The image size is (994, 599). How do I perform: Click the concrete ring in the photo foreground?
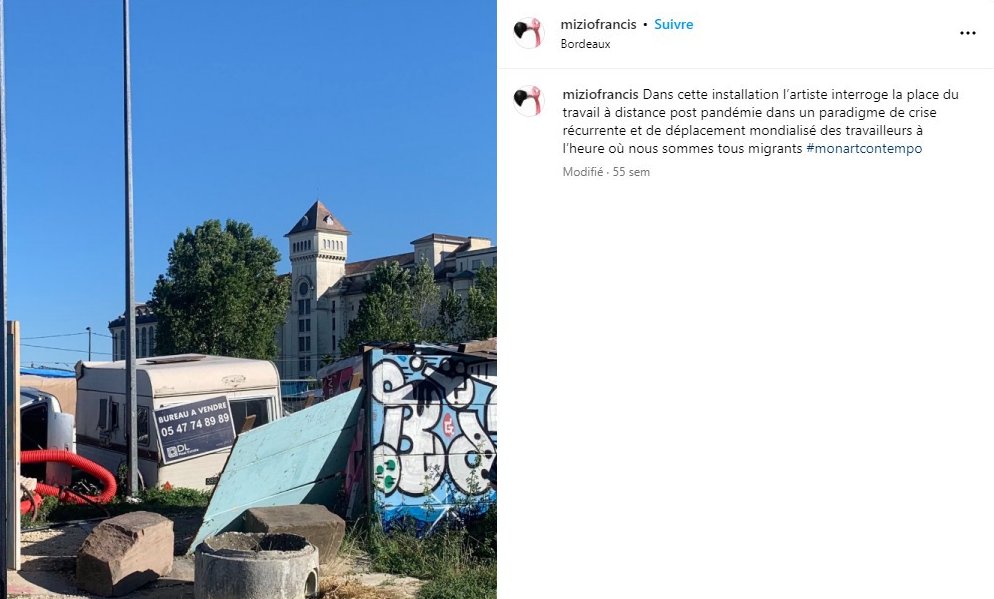tap(256, 565)
